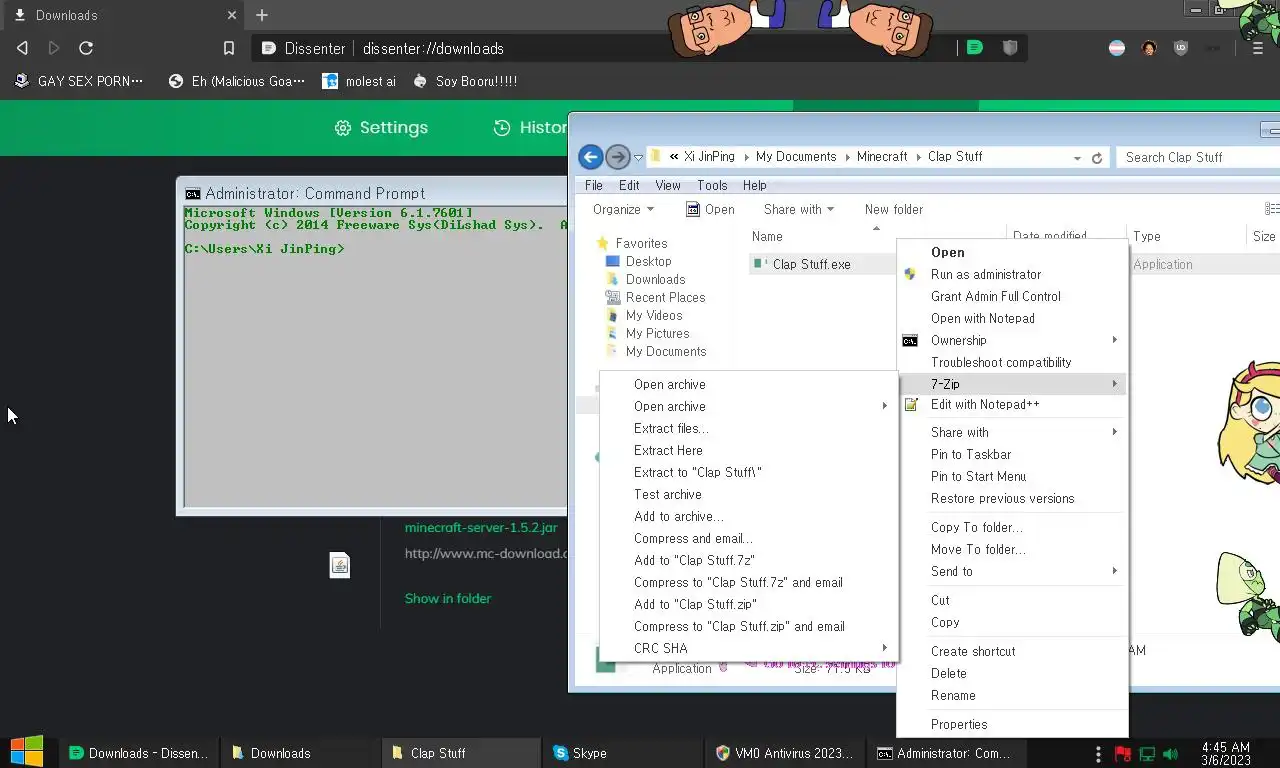This screenshot has width=1280, height=768.
Task: Open the Soy Booru!!!!! bookmark
Action: point(465,81)
